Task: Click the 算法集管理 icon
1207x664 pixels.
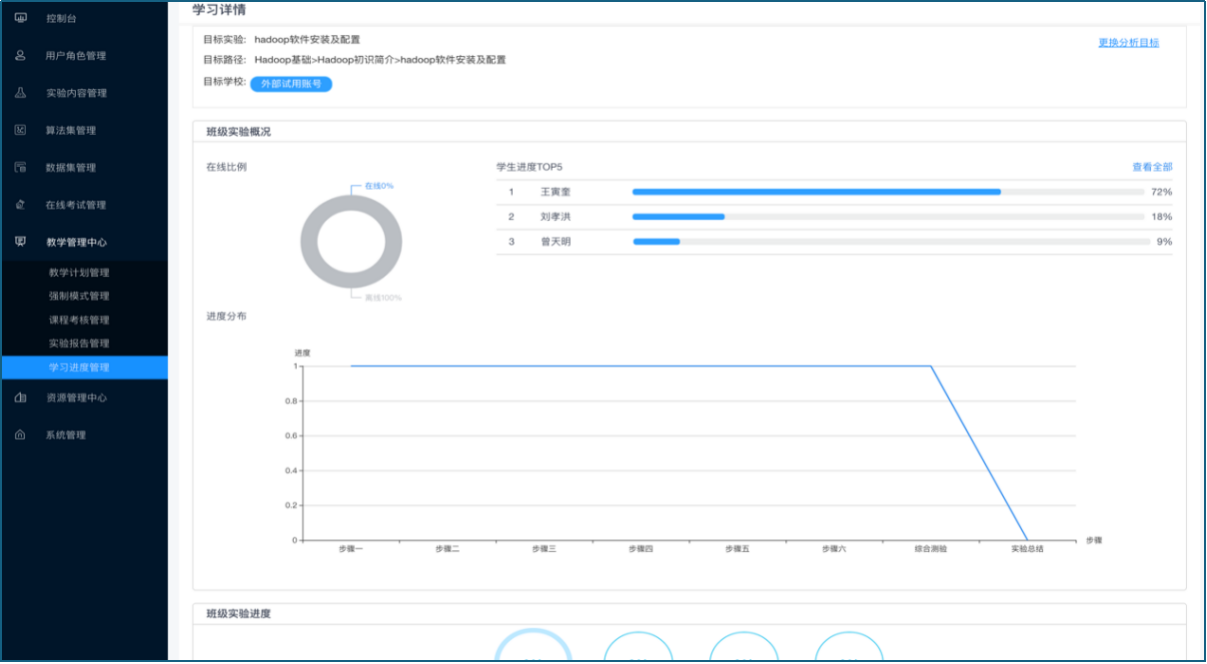Action: (x=20, y=130)
